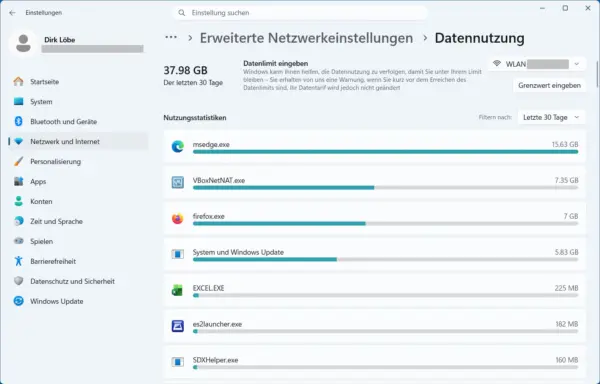Viewport: 600px width, 384px height.
Task: Maximize the Einstellungen window
Action: [x=565, y=8]
